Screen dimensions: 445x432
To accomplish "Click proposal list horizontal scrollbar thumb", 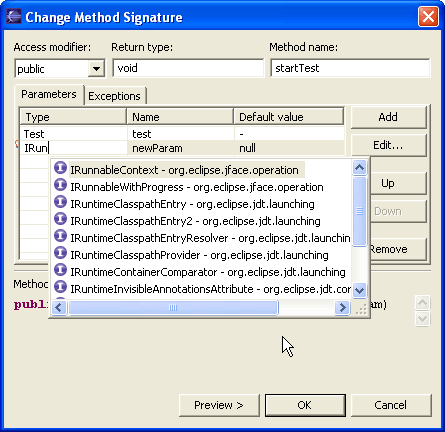I will (173, 307).
